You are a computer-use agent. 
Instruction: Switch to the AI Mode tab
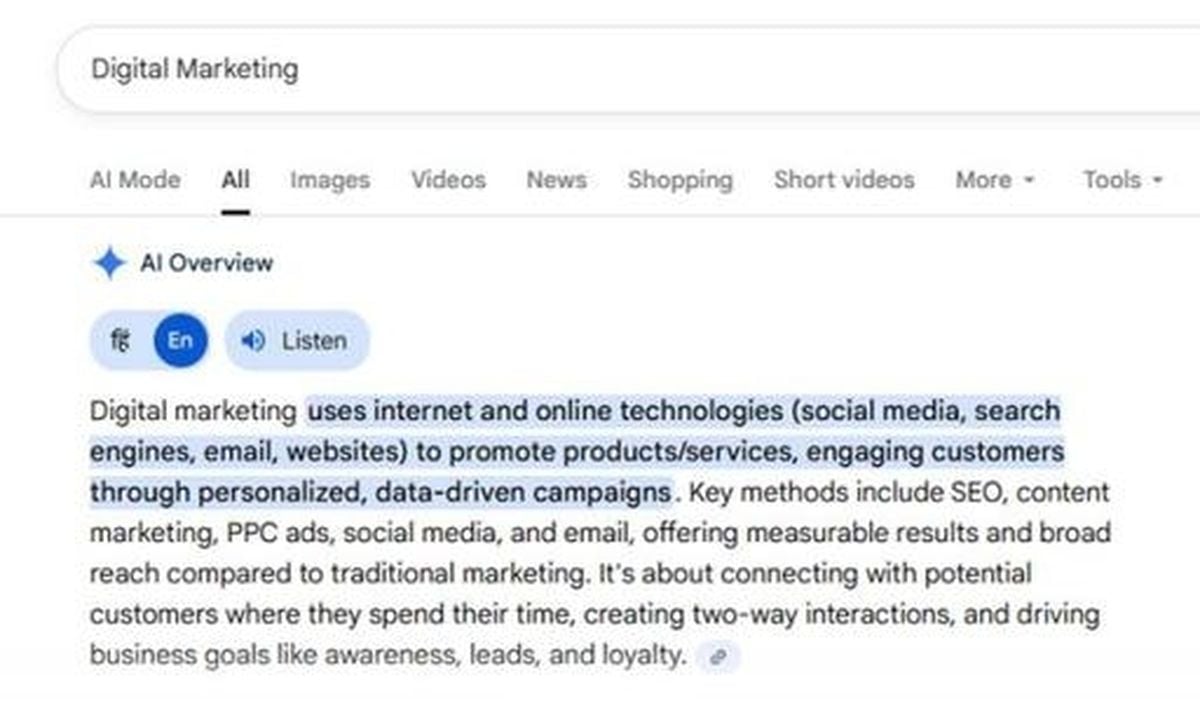click(x=135, y=180)
